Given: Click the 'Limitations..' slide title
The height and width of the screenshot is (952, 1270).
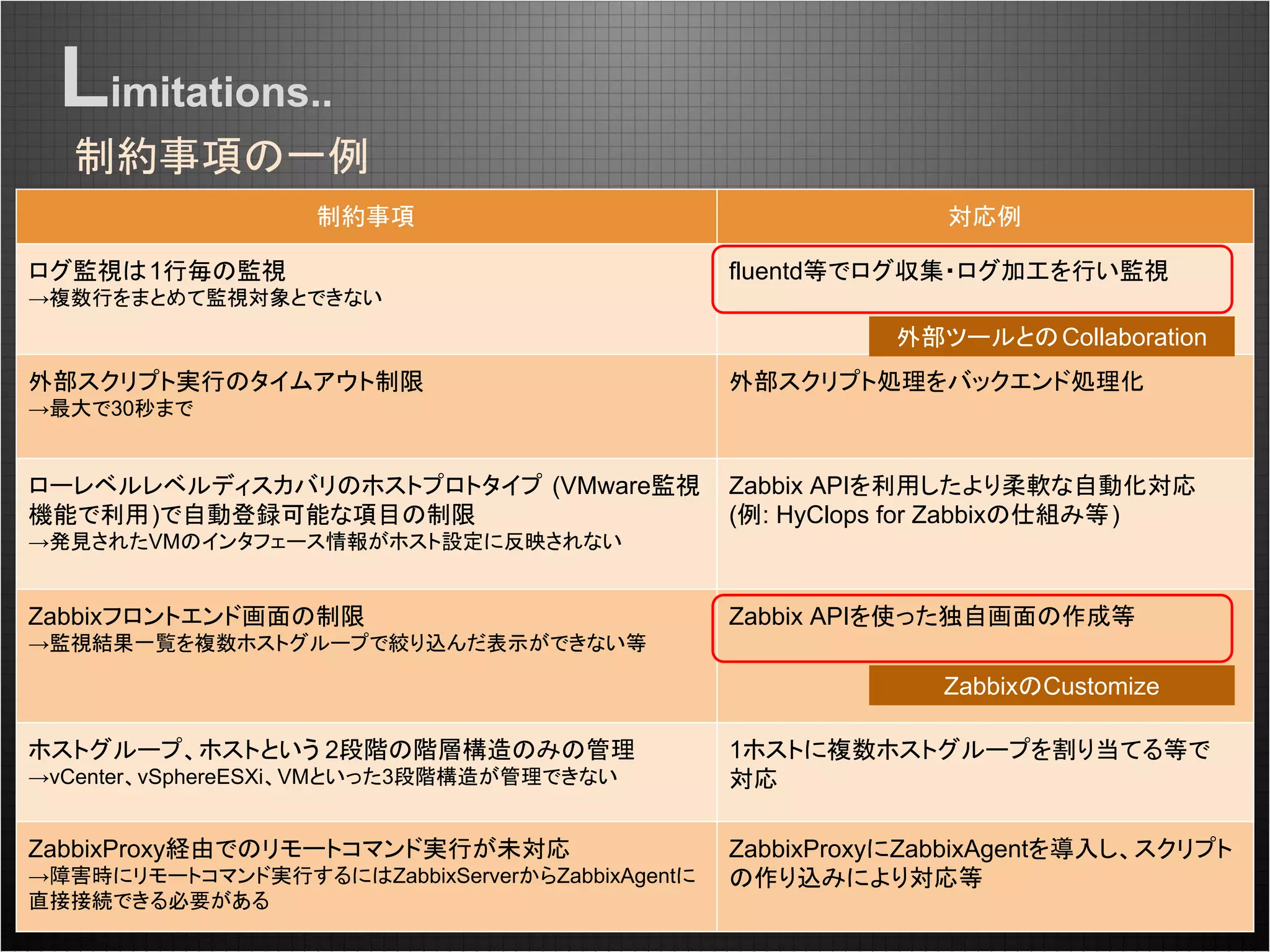Looking at the screenshot, I should click(197, 79).
